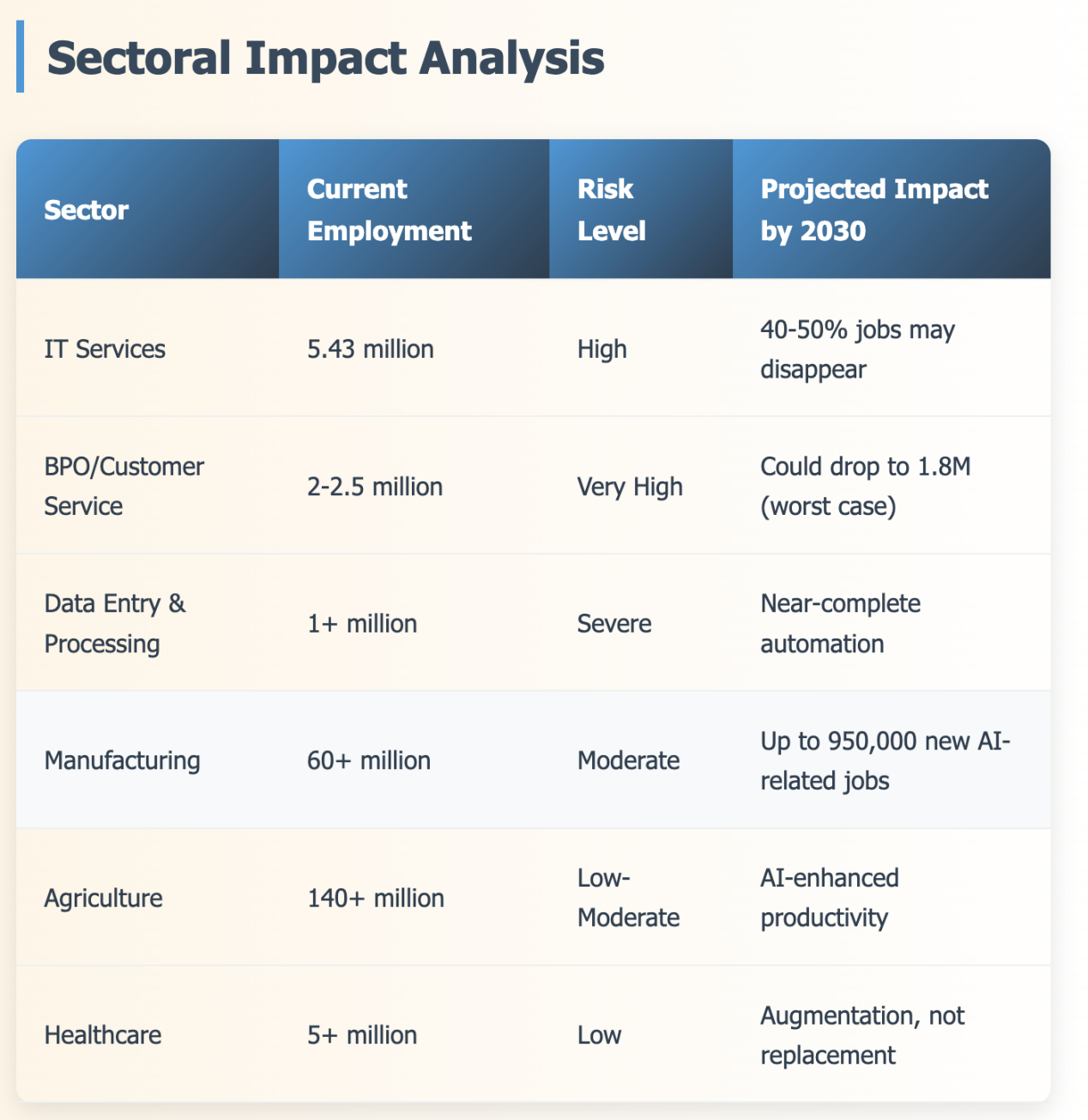Click the 950,000 new AI-related jobs cell
Viewport: 1088px width, 1120px height.
[x=885, y=760]
